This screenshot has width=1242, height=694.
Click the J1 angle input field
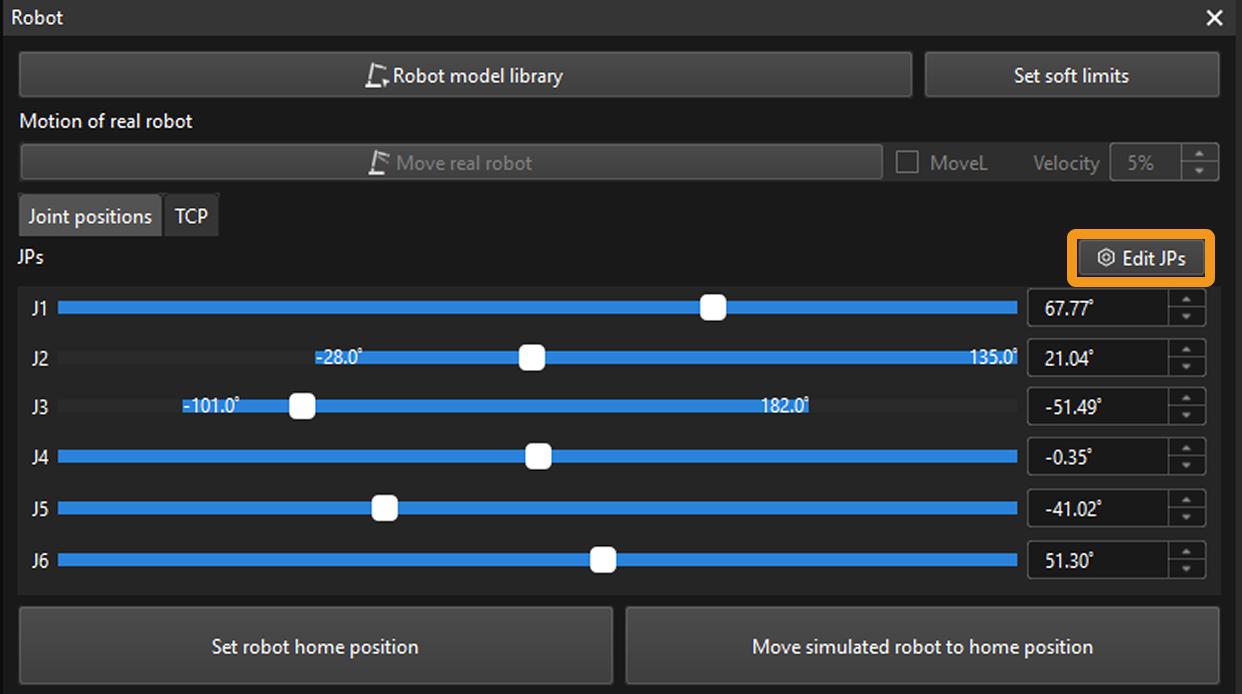(x=1096, y=308)
